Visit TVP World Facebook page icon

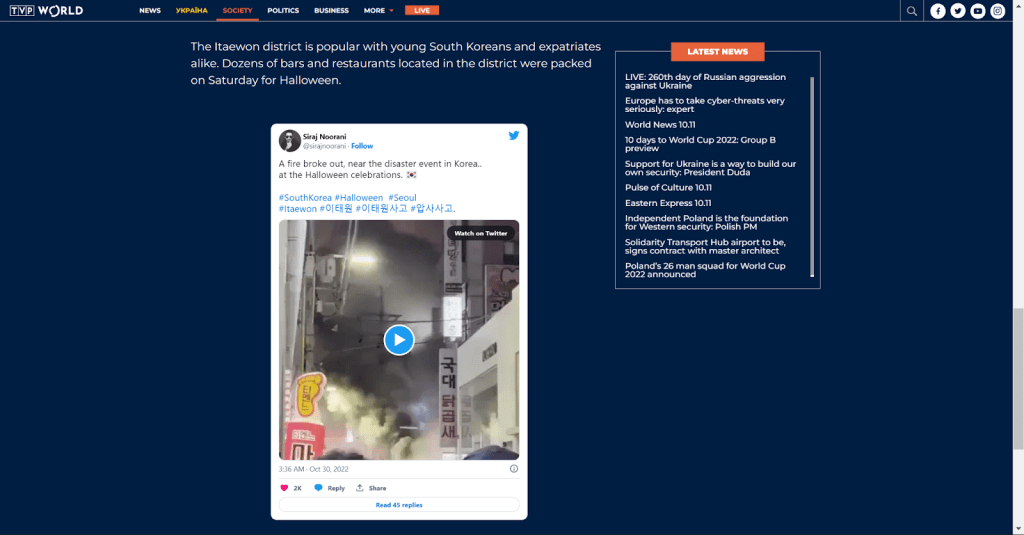click(938, 11)
